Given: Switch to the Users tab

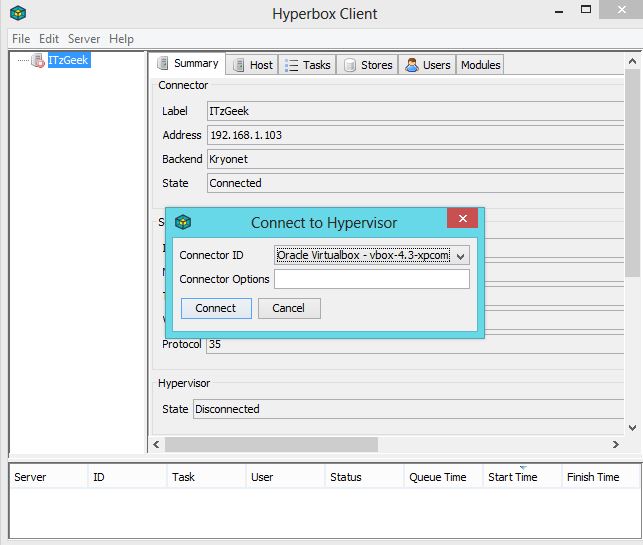Looking at the screenshot, I should [427, 65].
